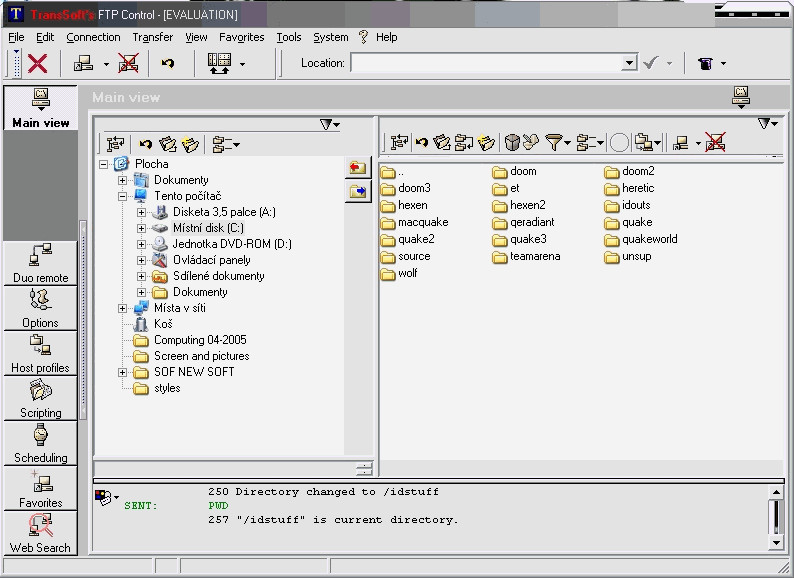Click the remote pane disconnect icon with red X
This screenshot has width=794, height=578.
click(715, 142)
